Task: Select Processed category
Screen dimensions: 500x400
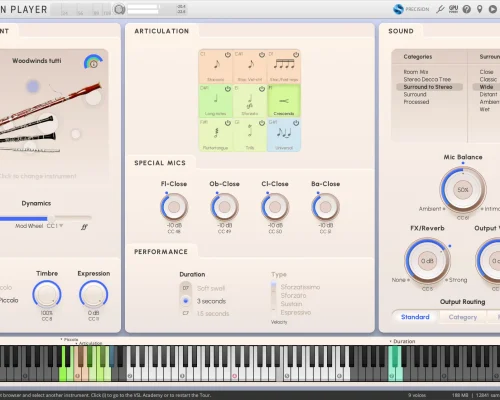Action: pyautogui.click(x=416, y=102)
